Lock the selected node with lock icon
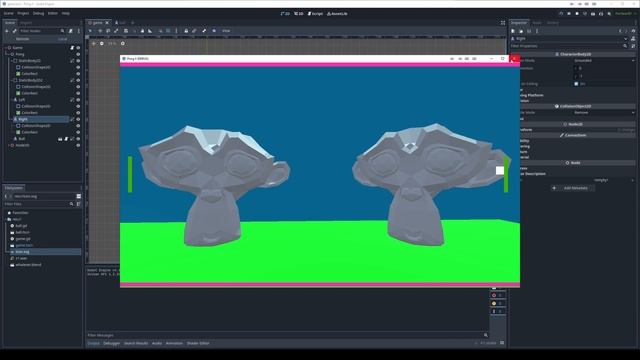Screen dimensions: 640x360 [186, 31]
